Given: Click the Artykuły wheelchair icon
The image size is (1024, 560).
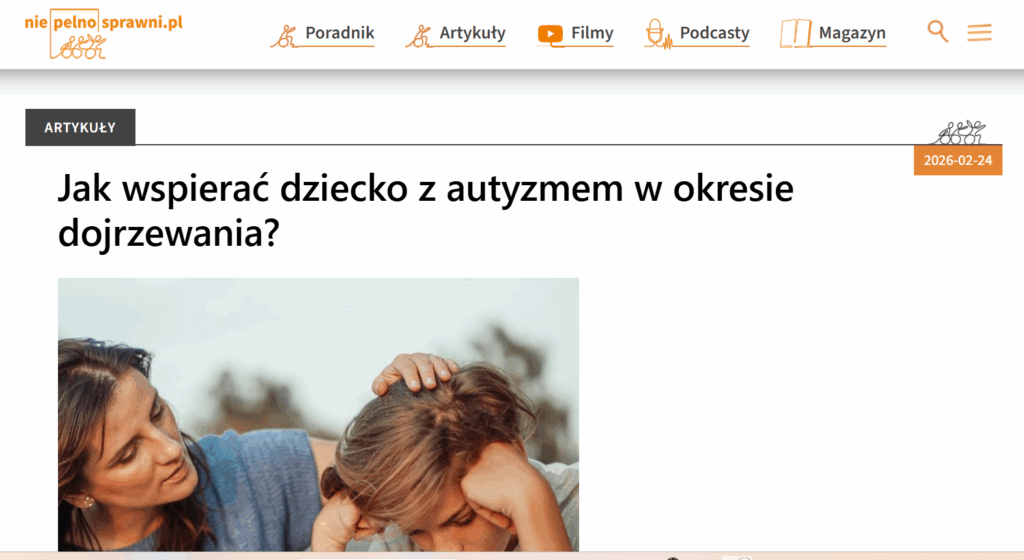Looking at the screenshot, I should (419, 36).
